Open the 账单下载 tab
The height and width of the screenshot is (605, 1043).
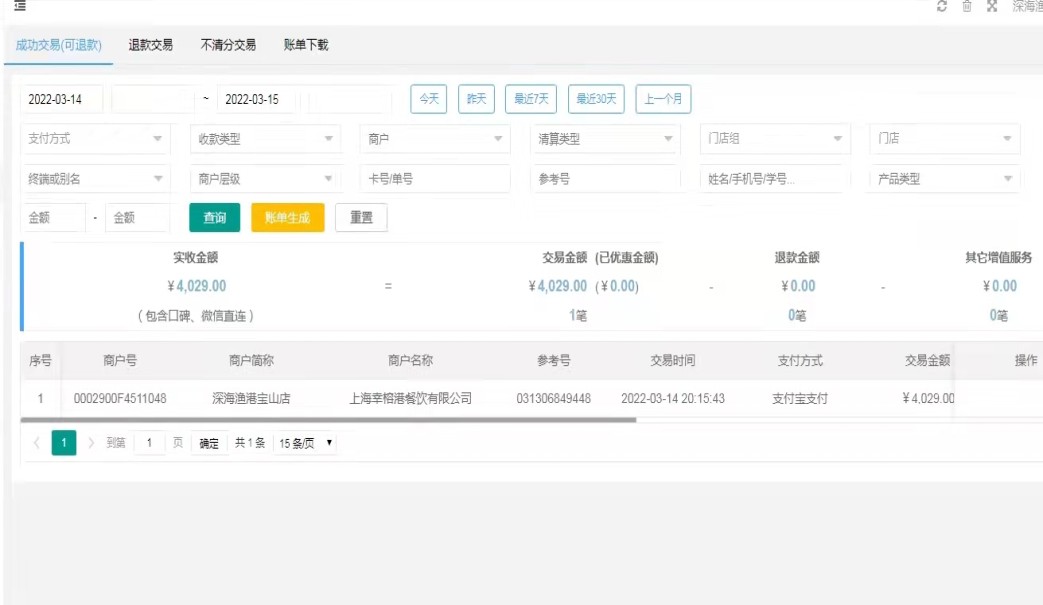306,45
